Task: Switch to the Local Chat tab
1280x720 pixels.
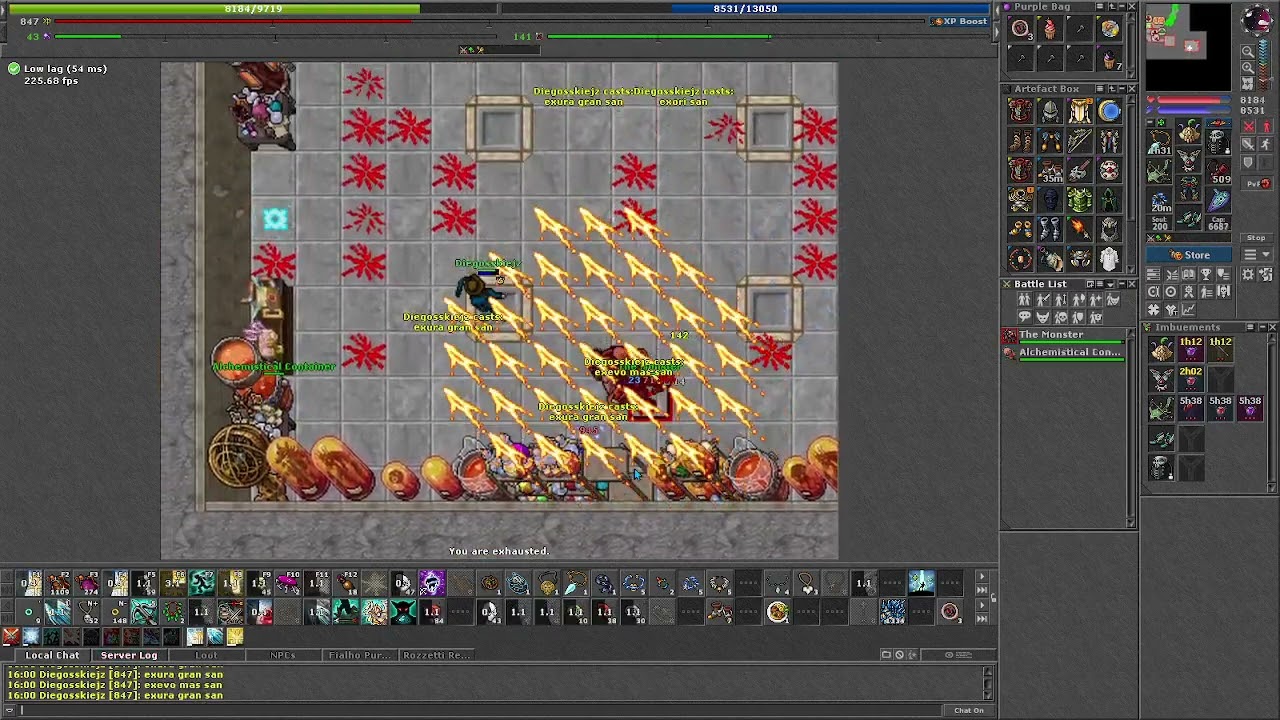Action: coord(52,655)
